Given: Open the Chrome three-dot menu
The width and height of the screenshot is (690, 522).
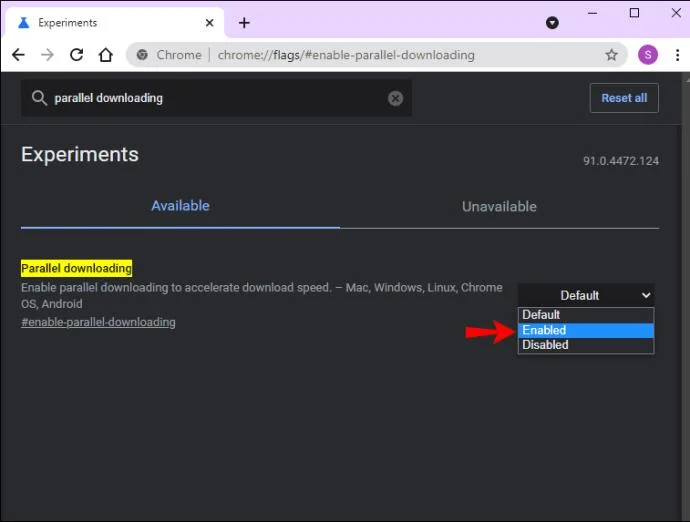Looking at the screenshot, I should pos(677,55).
